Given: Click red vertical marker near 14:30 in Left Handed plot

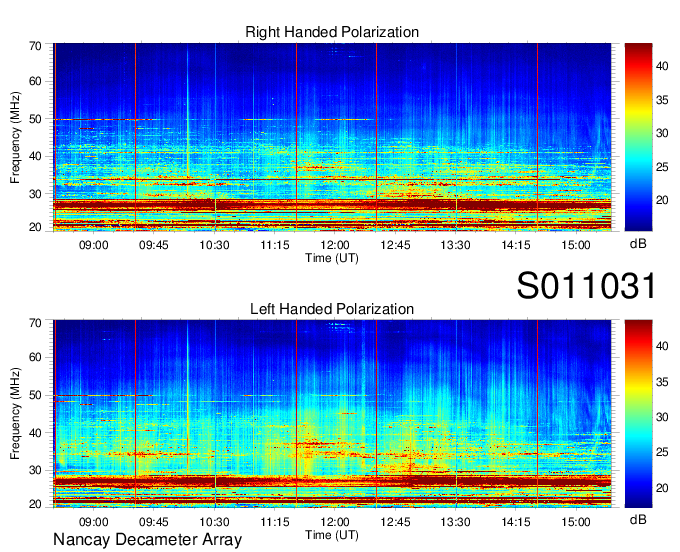Looking at the screenshot, I should click(x=537, y=414).
